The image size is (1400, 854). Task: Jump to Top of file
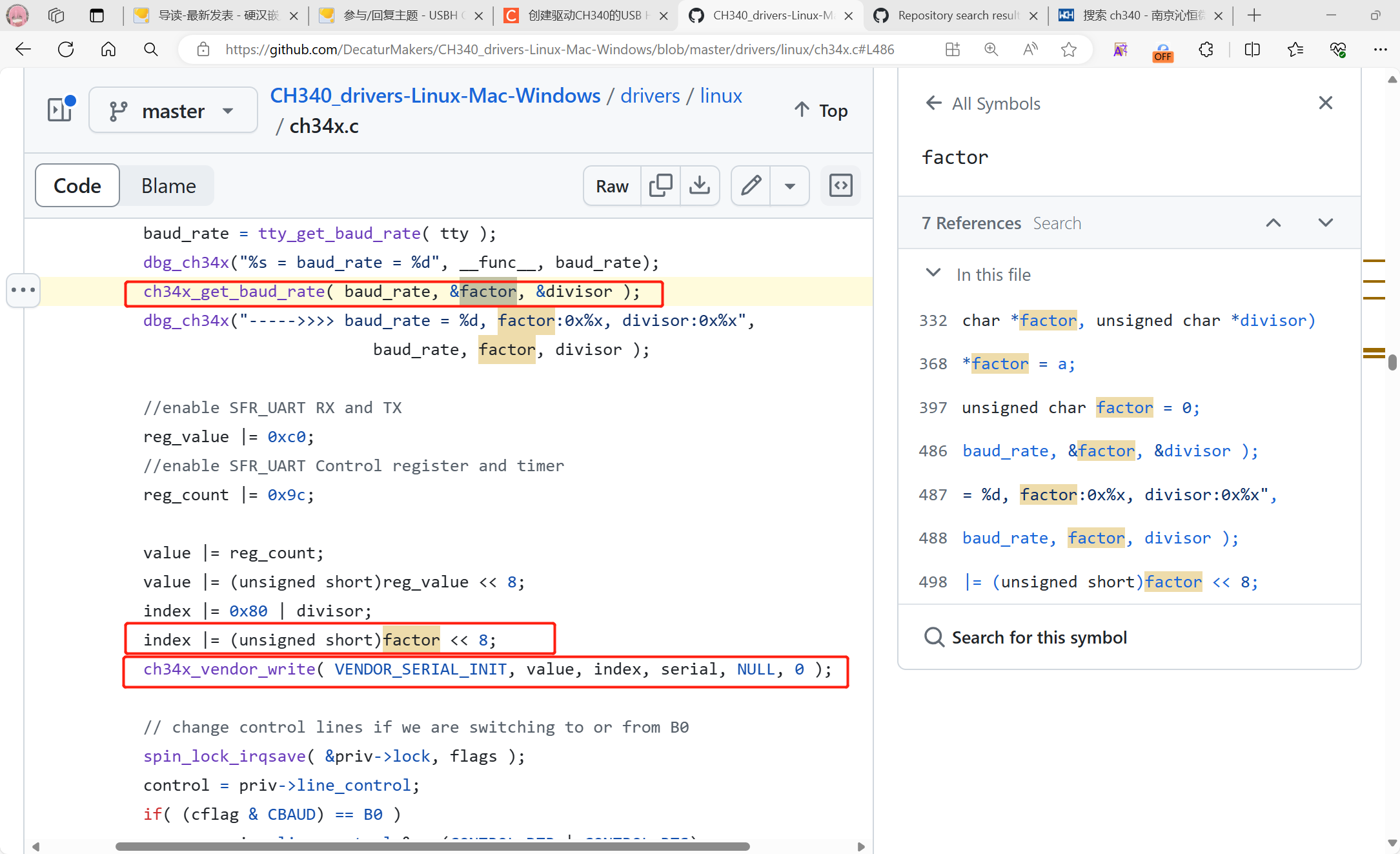[x=821, y=110]
